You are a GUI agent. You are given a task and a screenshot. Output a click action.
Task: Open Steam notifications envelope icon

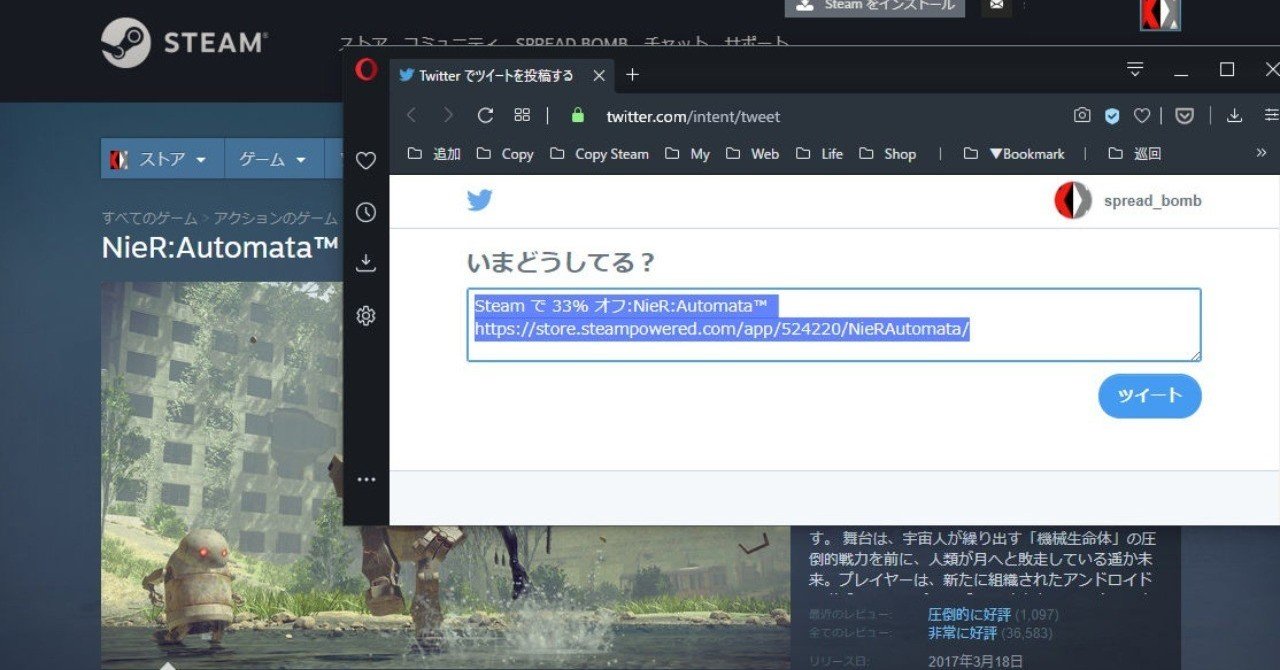(997, 6)
